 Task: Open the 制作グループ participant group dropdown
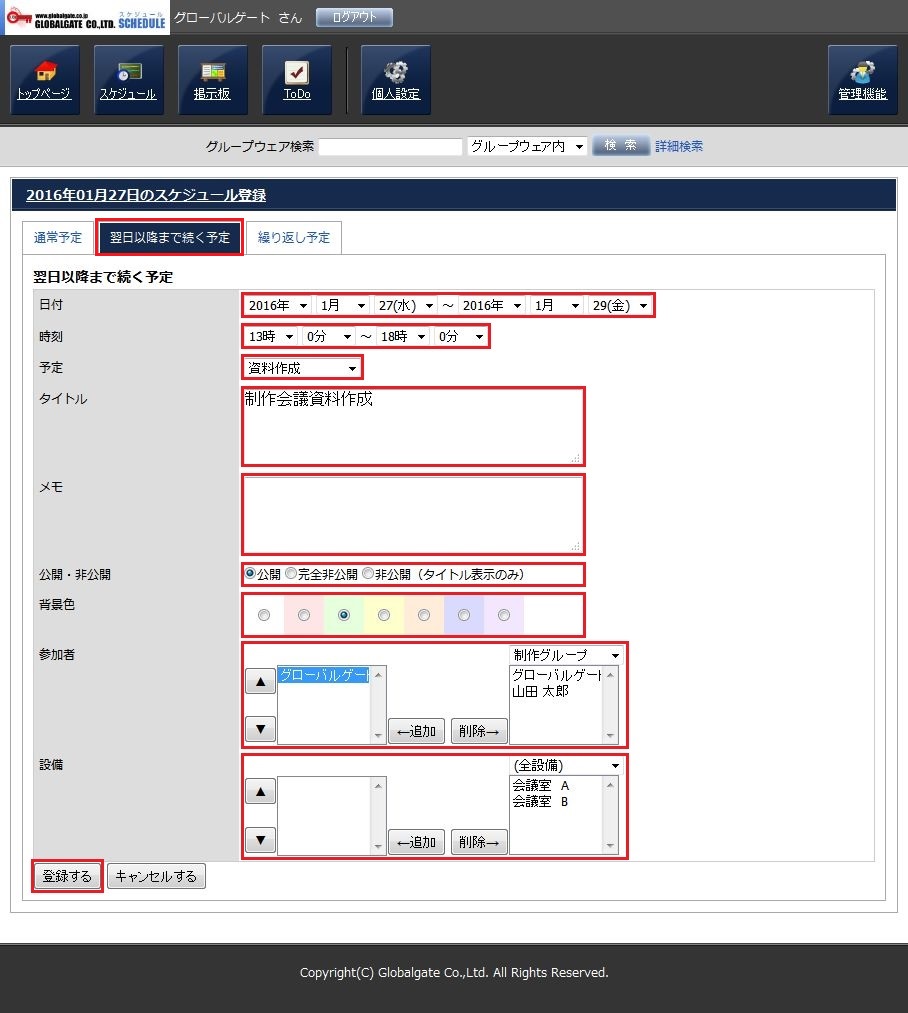pyautogui.click(x=565, y=655)
